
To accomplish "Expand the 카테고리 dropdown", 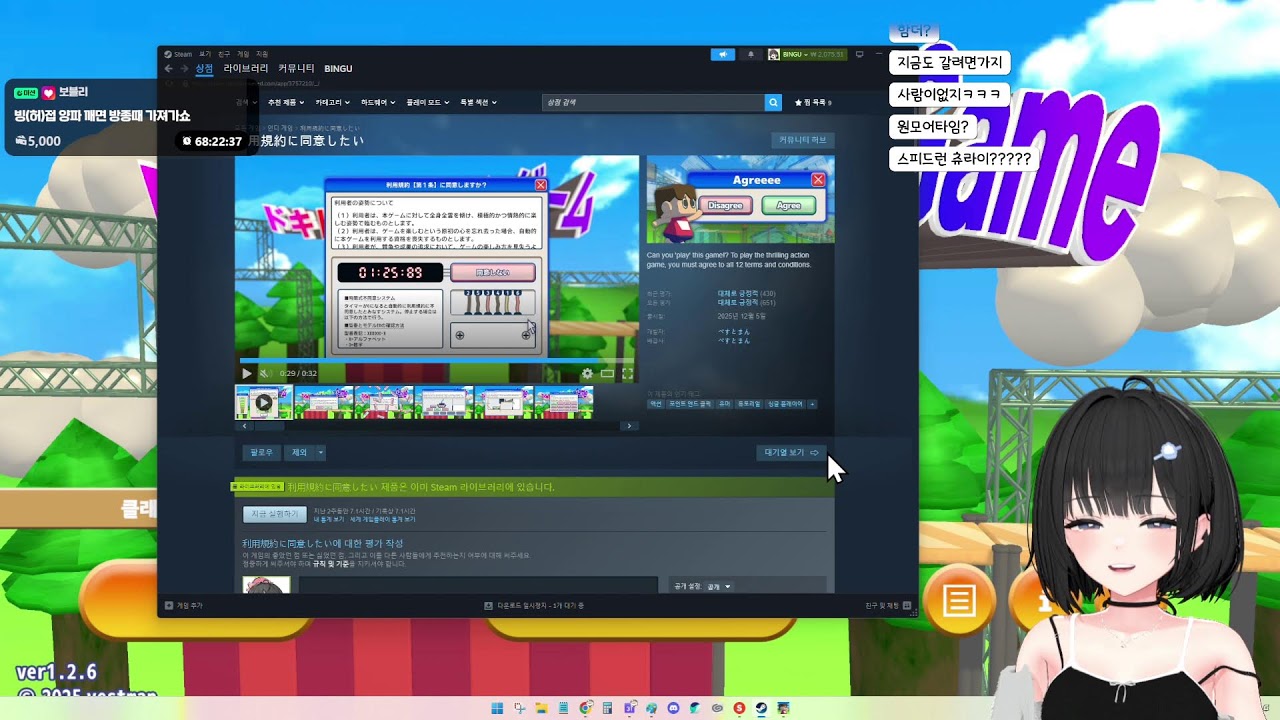I will click(331, 102).
